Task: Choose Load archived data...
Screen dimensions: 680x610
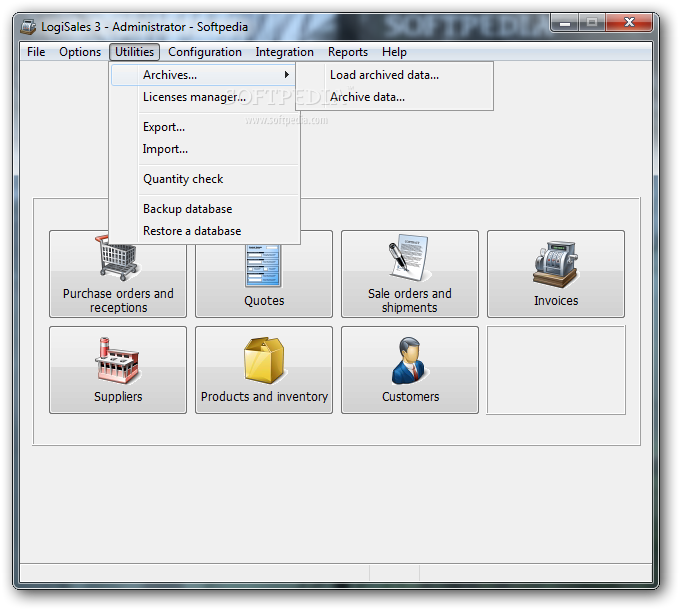Action: [395, 75]
